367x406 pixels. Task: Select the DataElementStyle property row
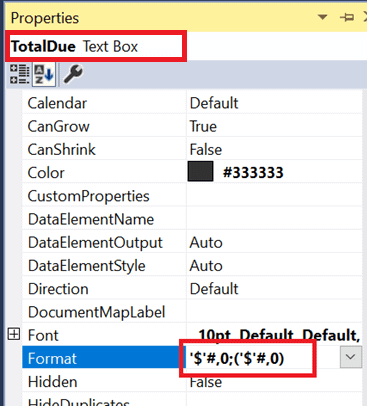point(192,266)
